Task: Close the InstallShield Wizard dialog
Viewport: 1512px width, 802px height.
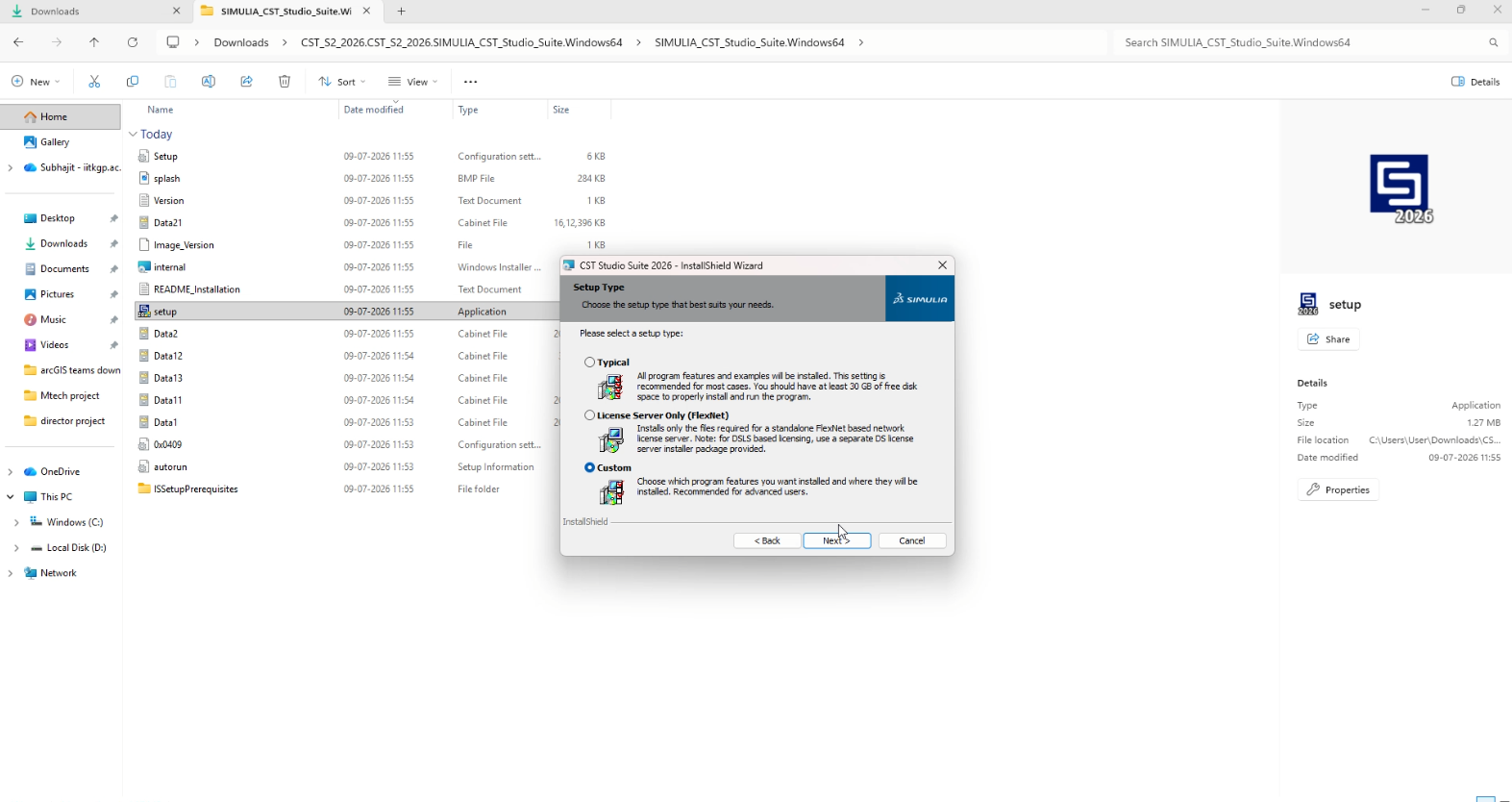Action: (942, 265)
